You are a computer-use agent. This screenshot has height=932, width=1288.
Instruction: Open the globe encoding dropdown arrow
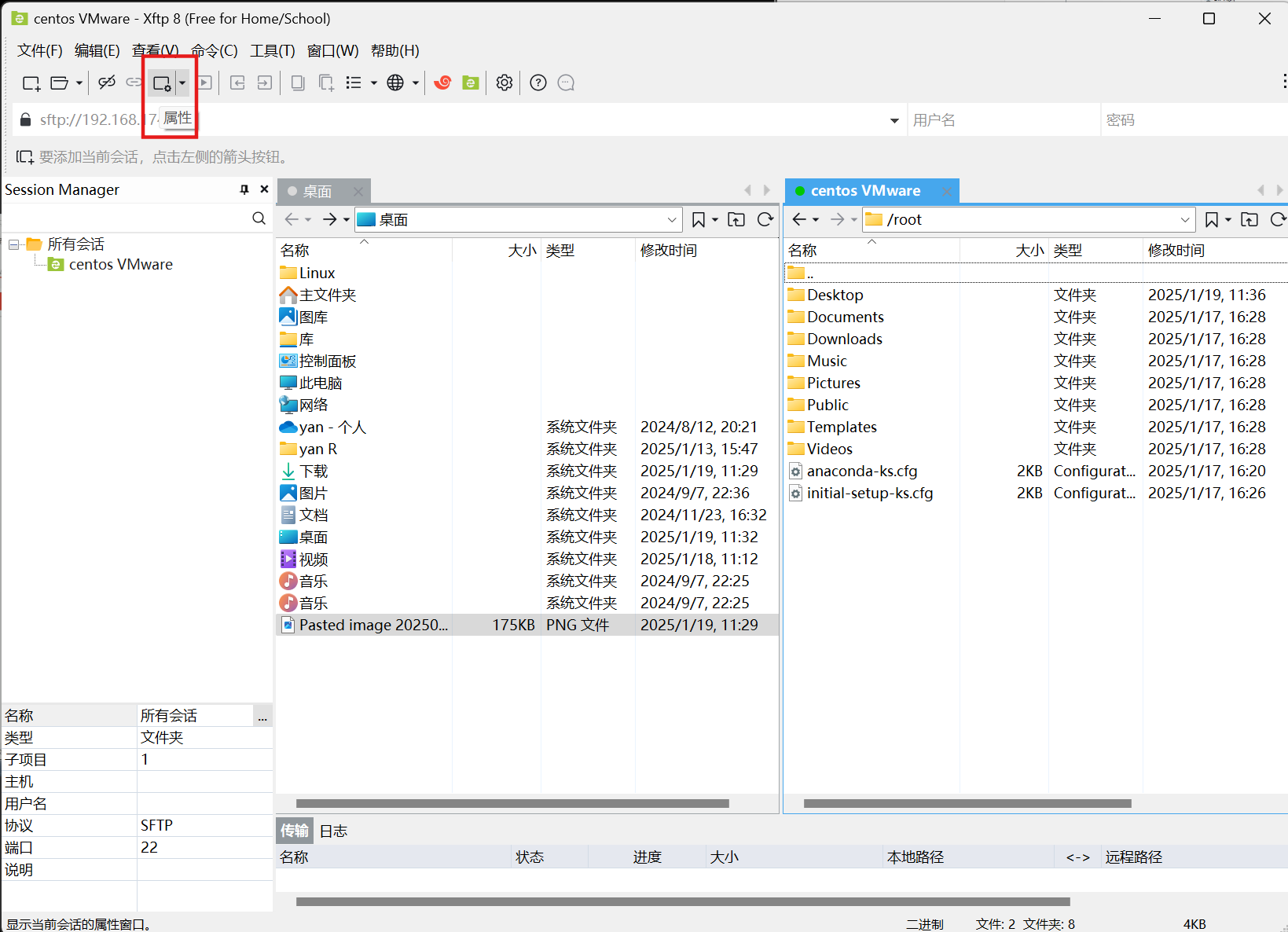coord(415,83)
